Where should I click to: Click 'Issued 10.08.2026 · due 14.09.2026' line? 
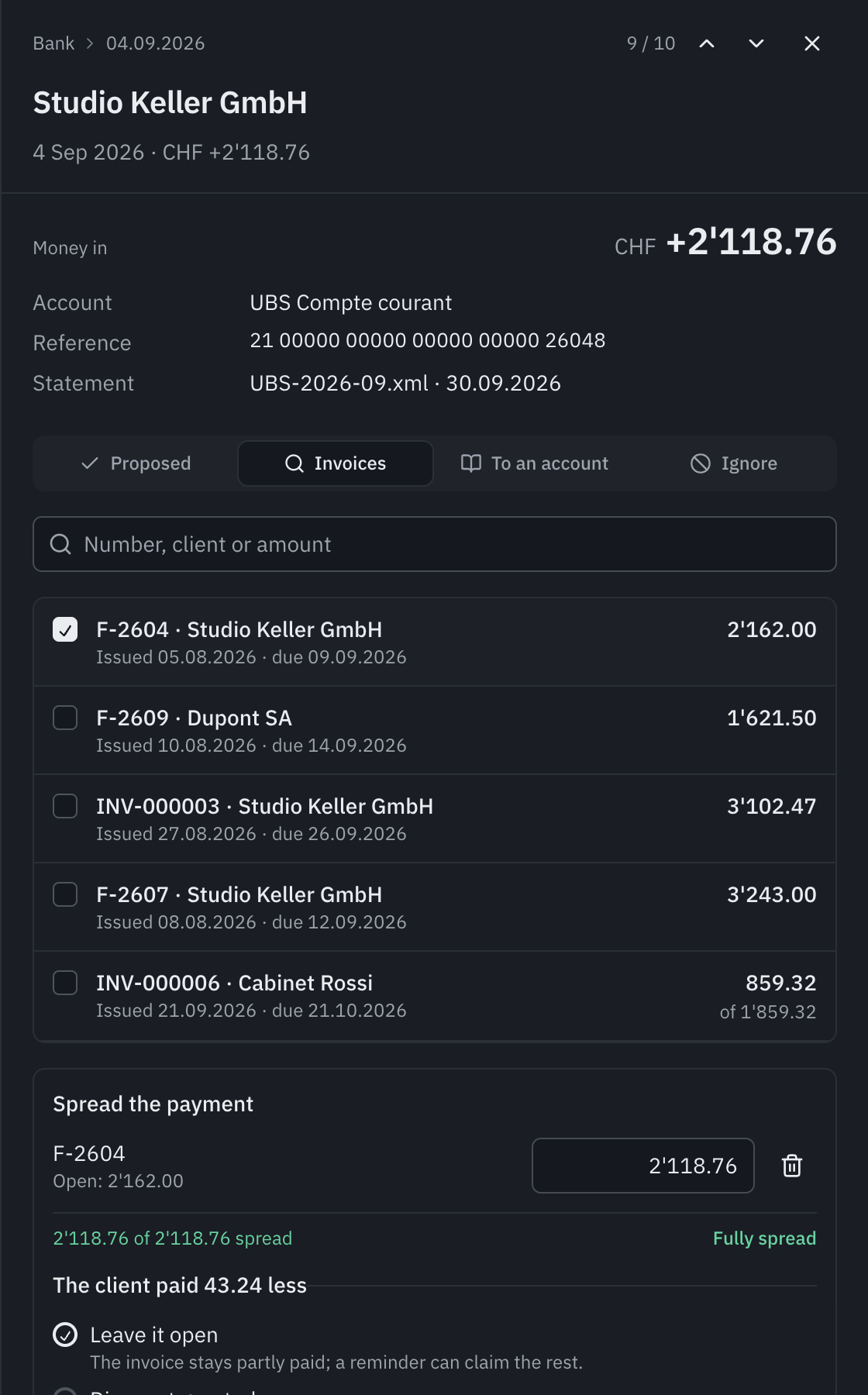coord(251,746)
